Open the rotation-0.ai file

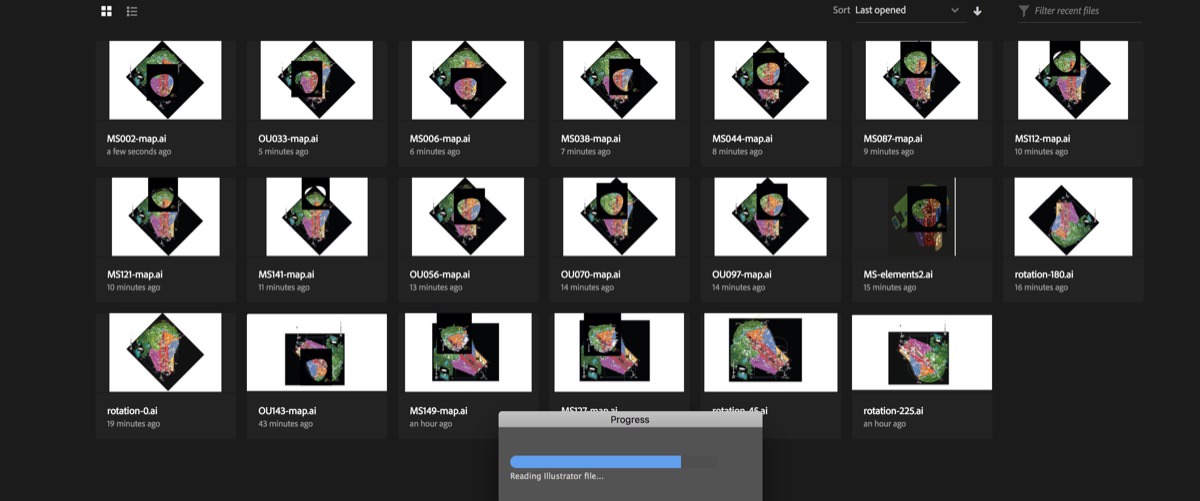click(165, 352)
